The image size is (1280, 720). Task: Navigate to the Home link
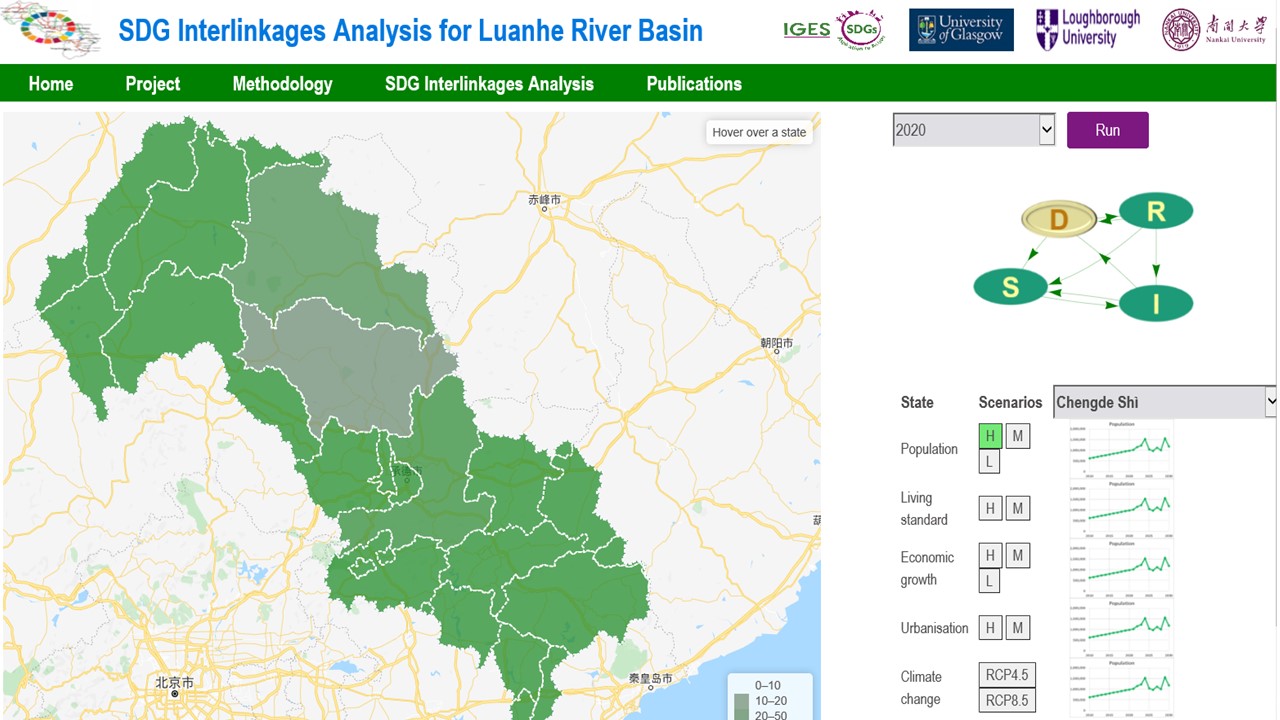click(x=51, y=84)
